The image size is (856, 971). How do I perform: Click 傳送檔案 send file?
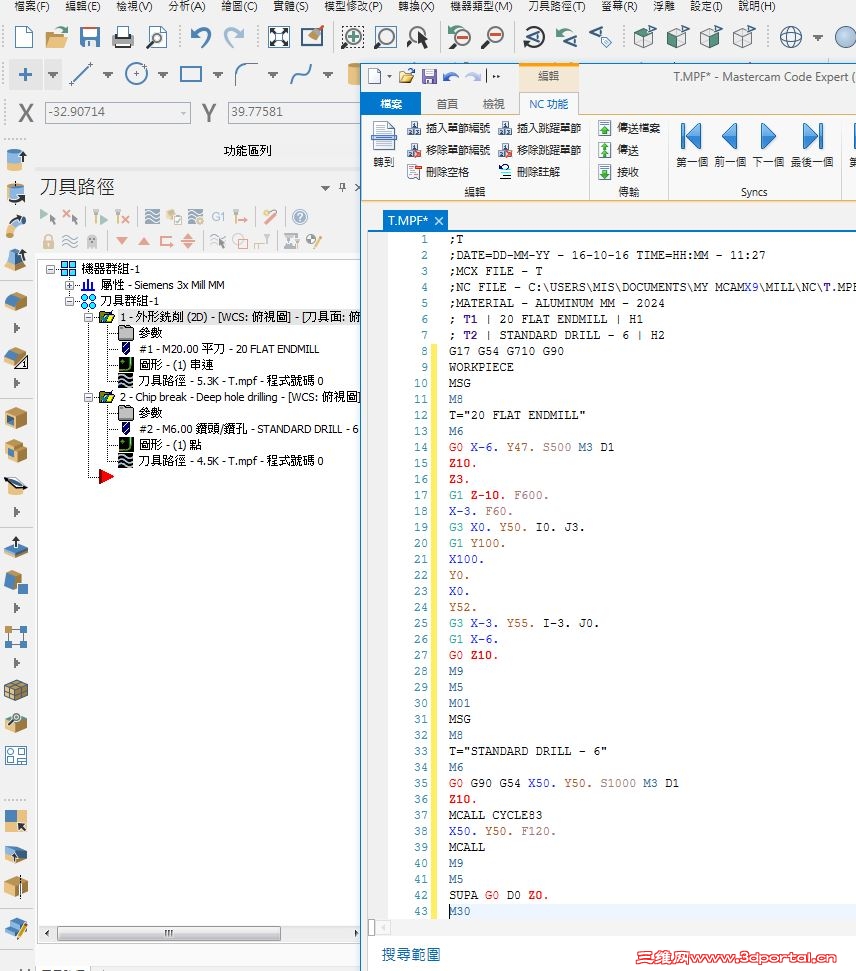pyautogui.click(x=629, y=128)
